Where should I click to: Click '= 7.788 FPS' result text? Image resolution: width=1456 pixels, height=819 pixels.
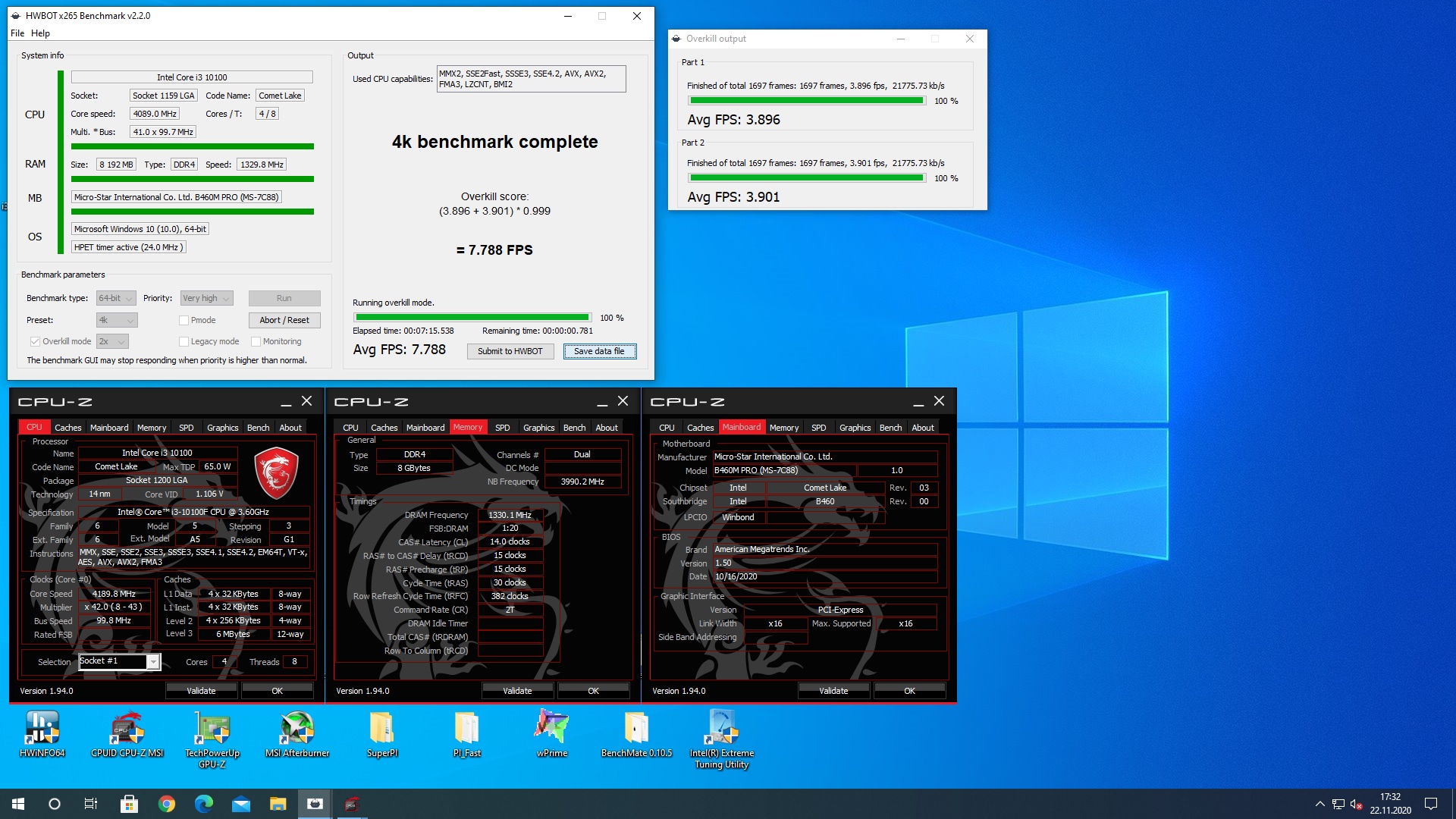click(x=494, y=250)
